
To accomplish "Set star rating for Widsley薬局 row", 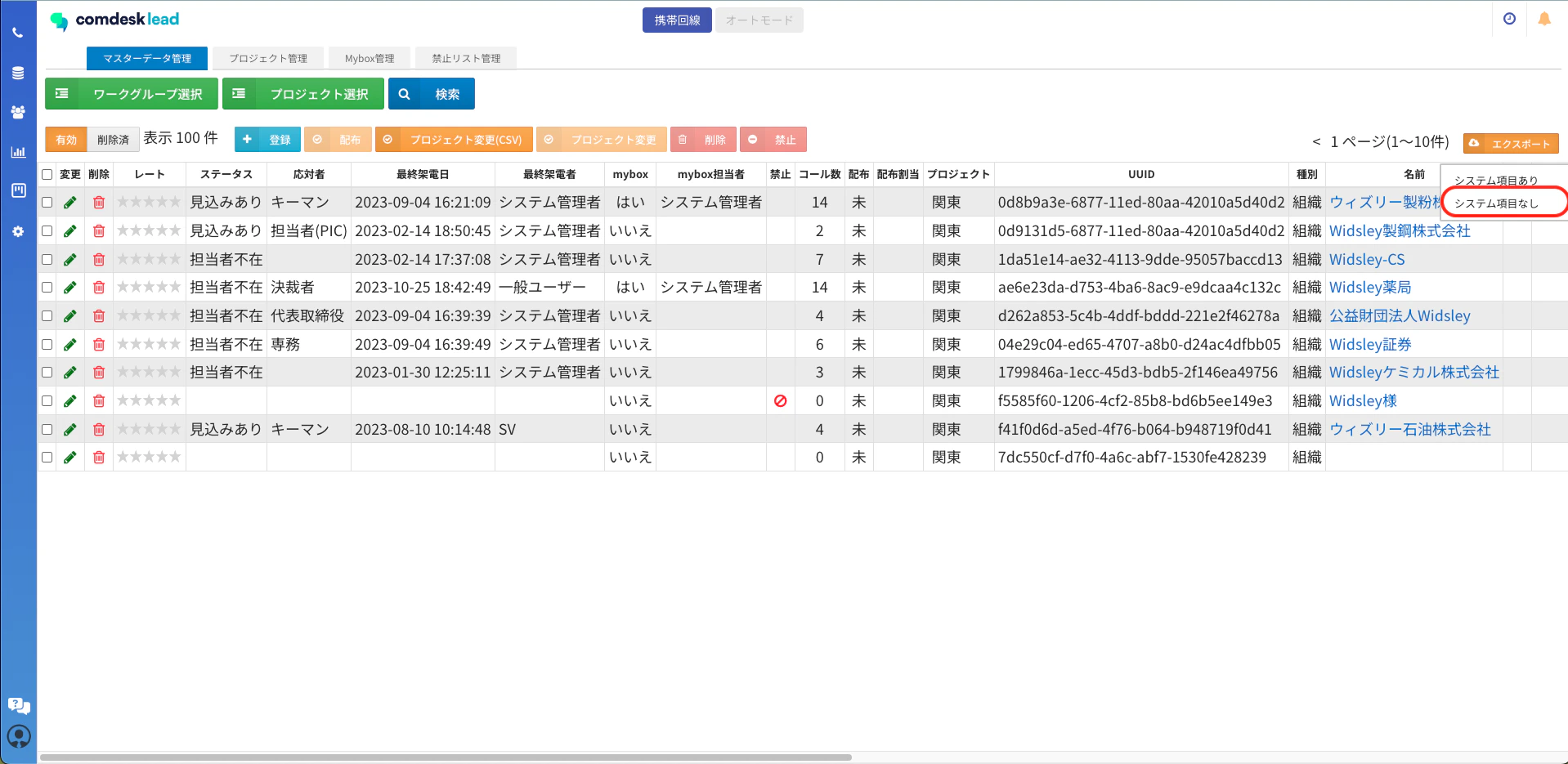I will (x=149, y=288).
